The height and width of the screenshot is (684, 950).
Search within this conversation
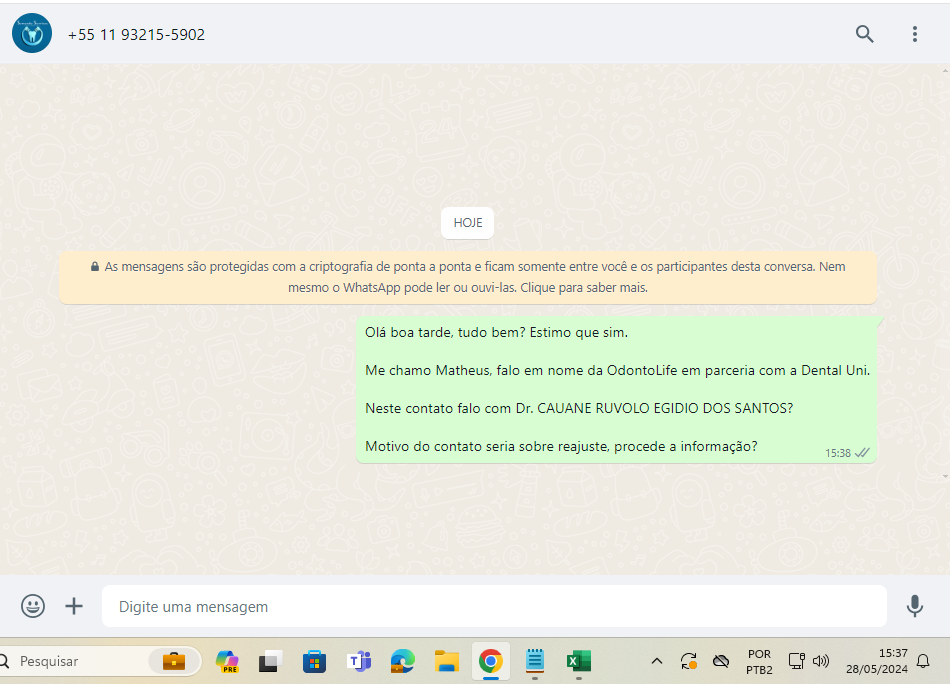[864, 34]
